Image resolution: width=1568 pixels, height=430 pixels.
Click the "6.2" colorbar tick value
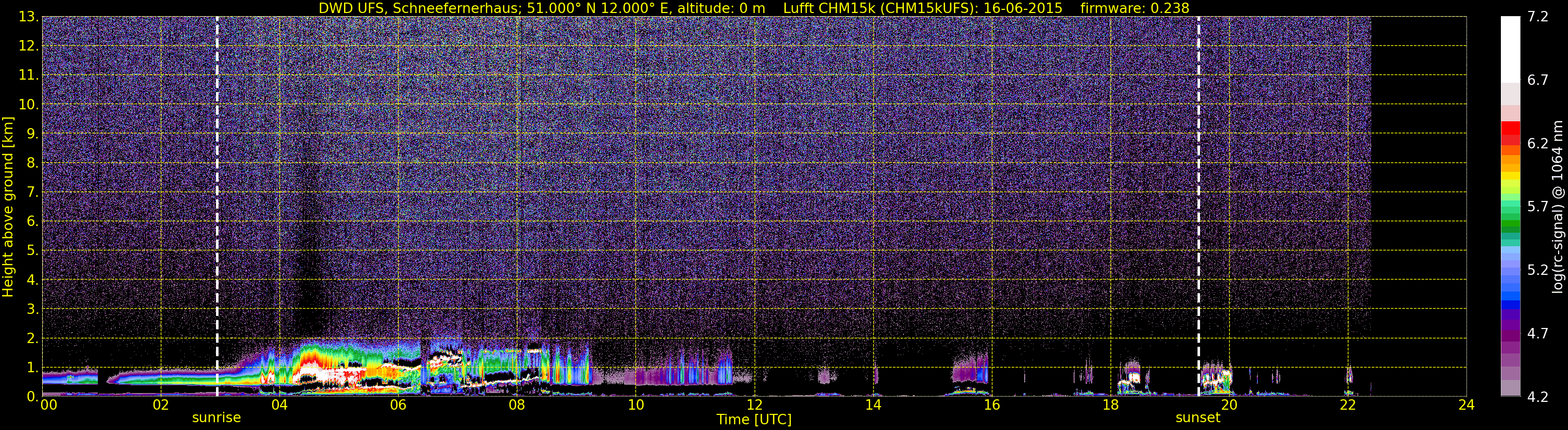click(x=1538, y=144)
